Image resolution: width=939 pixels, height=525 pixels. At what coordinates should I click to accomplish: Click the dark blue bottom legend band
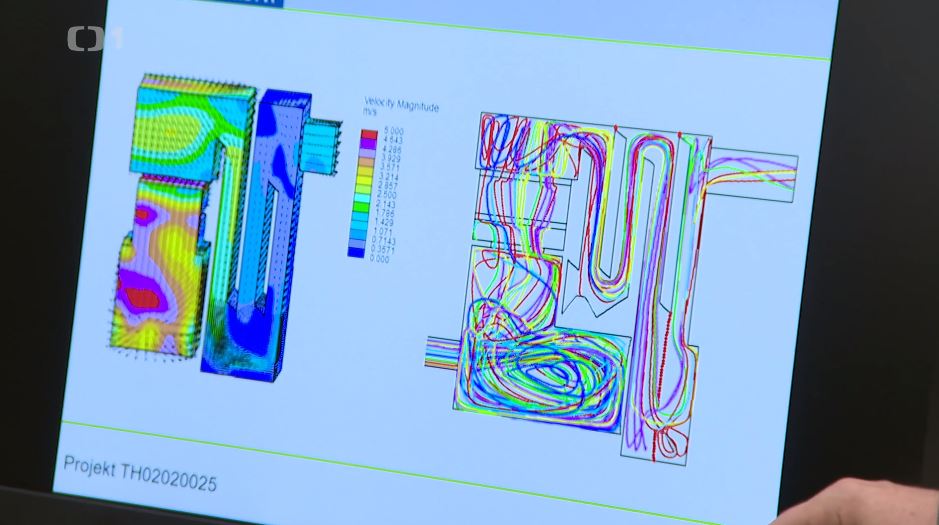coord(356,252)
